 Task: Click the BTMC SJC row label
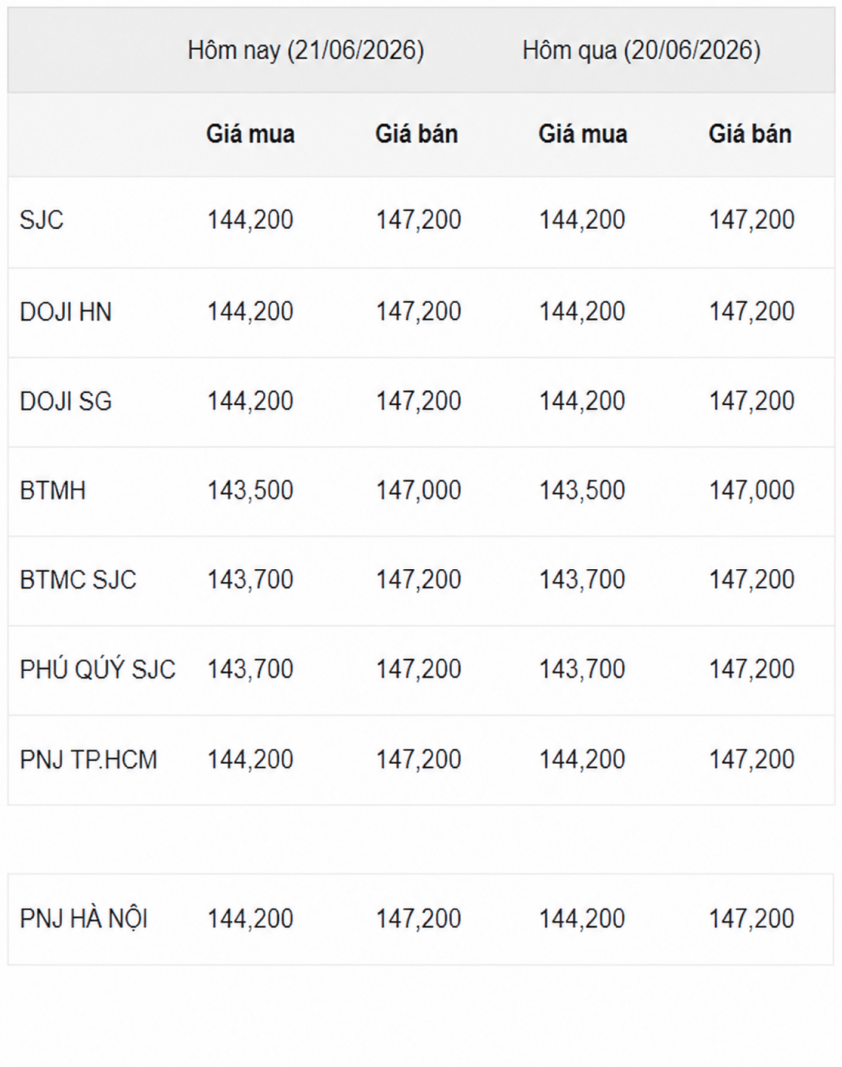[x=78, y=580]
